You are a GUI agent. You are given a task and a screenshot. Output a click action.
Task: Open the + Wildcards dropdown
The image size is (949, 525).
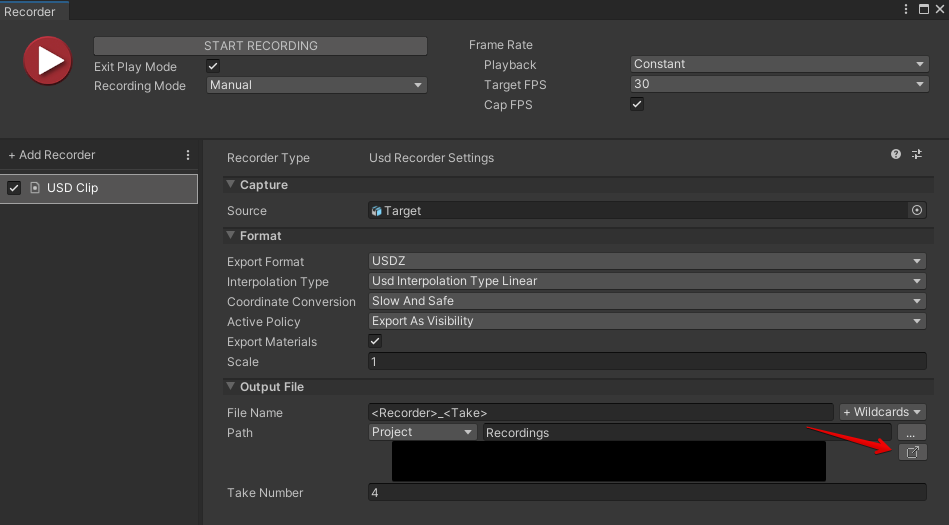(882, 412)
